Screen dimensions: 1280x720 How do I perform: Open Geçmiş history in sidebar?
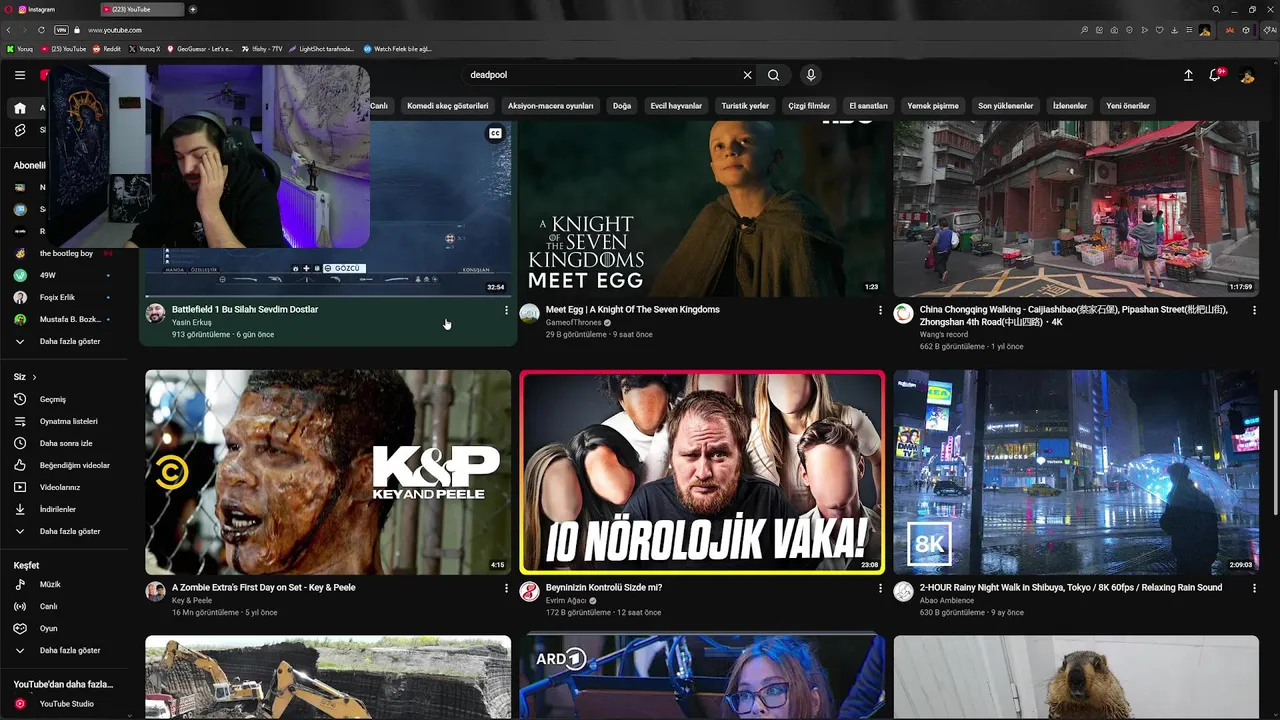(x=65, y=399)
